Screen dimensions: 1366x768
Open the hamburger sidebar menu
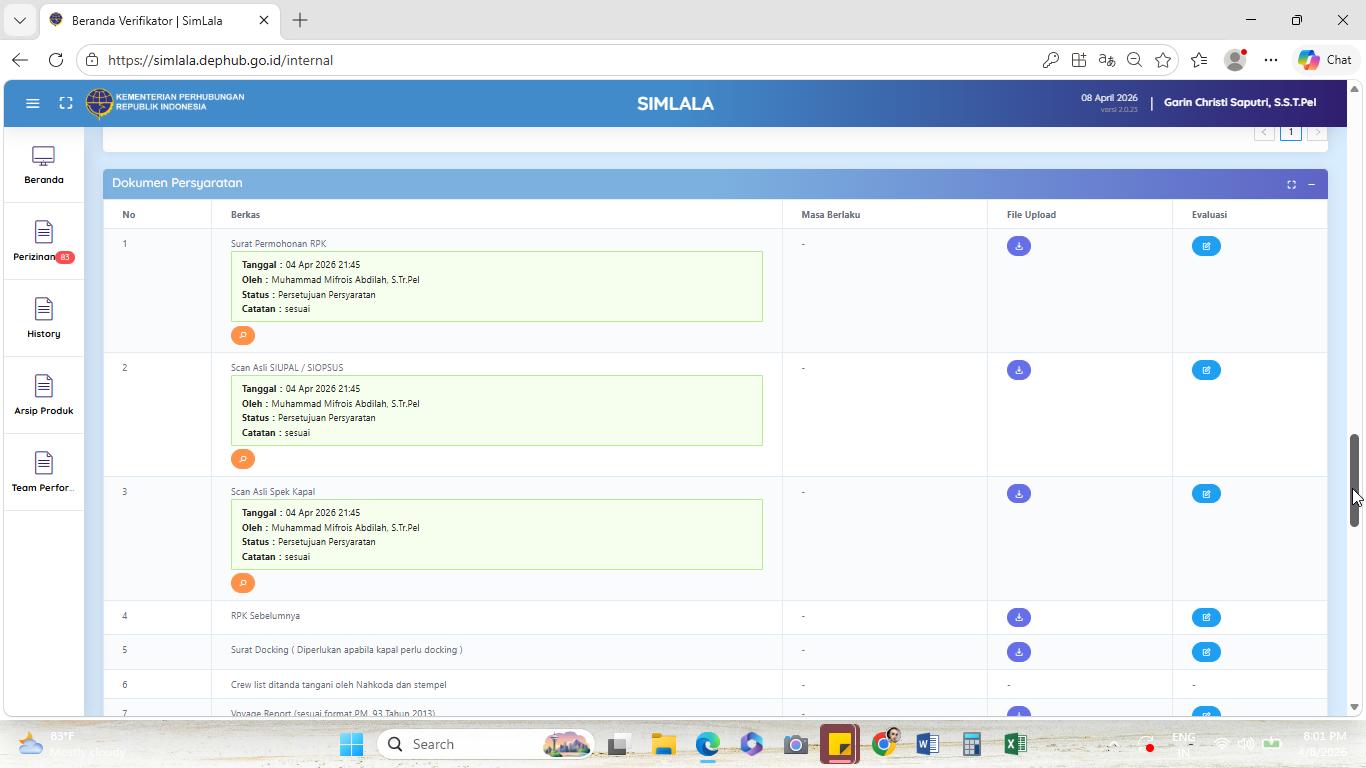pyautogui.click(x=32, y=103)
